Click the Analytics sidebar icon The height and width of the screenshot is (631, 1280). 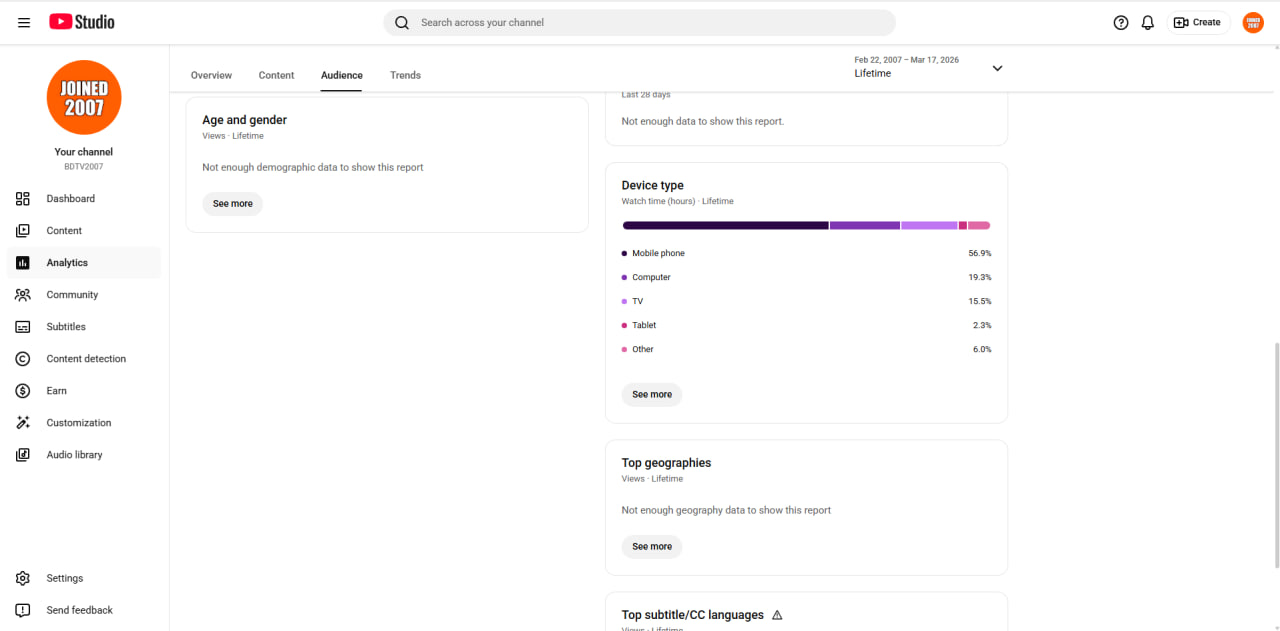click(x=23, y=263)
